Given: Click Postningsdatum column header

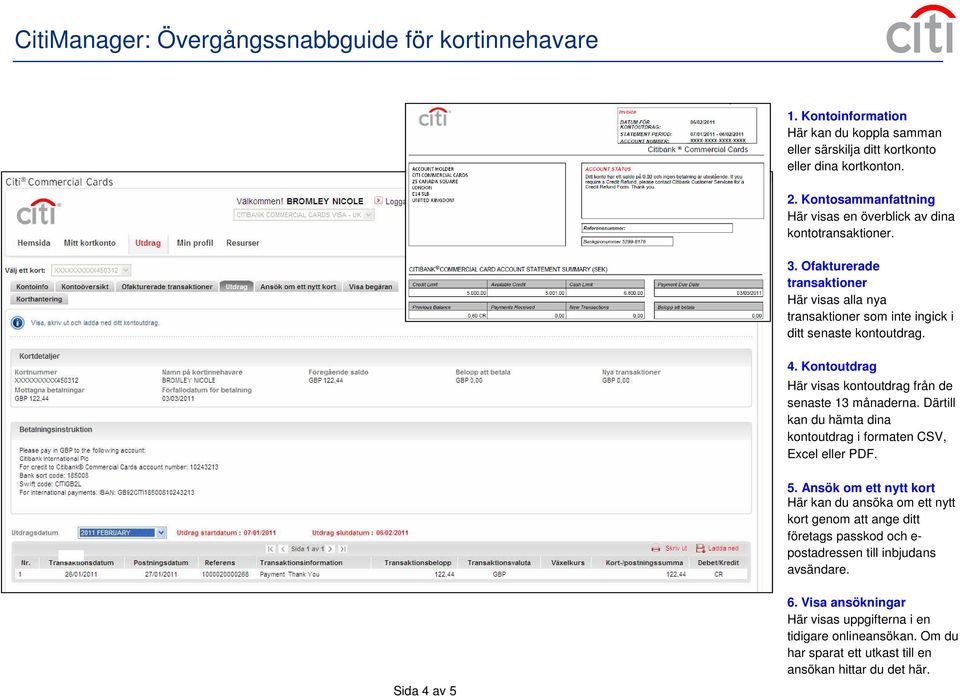Looking at the screenshot, I should click(161, 563).
